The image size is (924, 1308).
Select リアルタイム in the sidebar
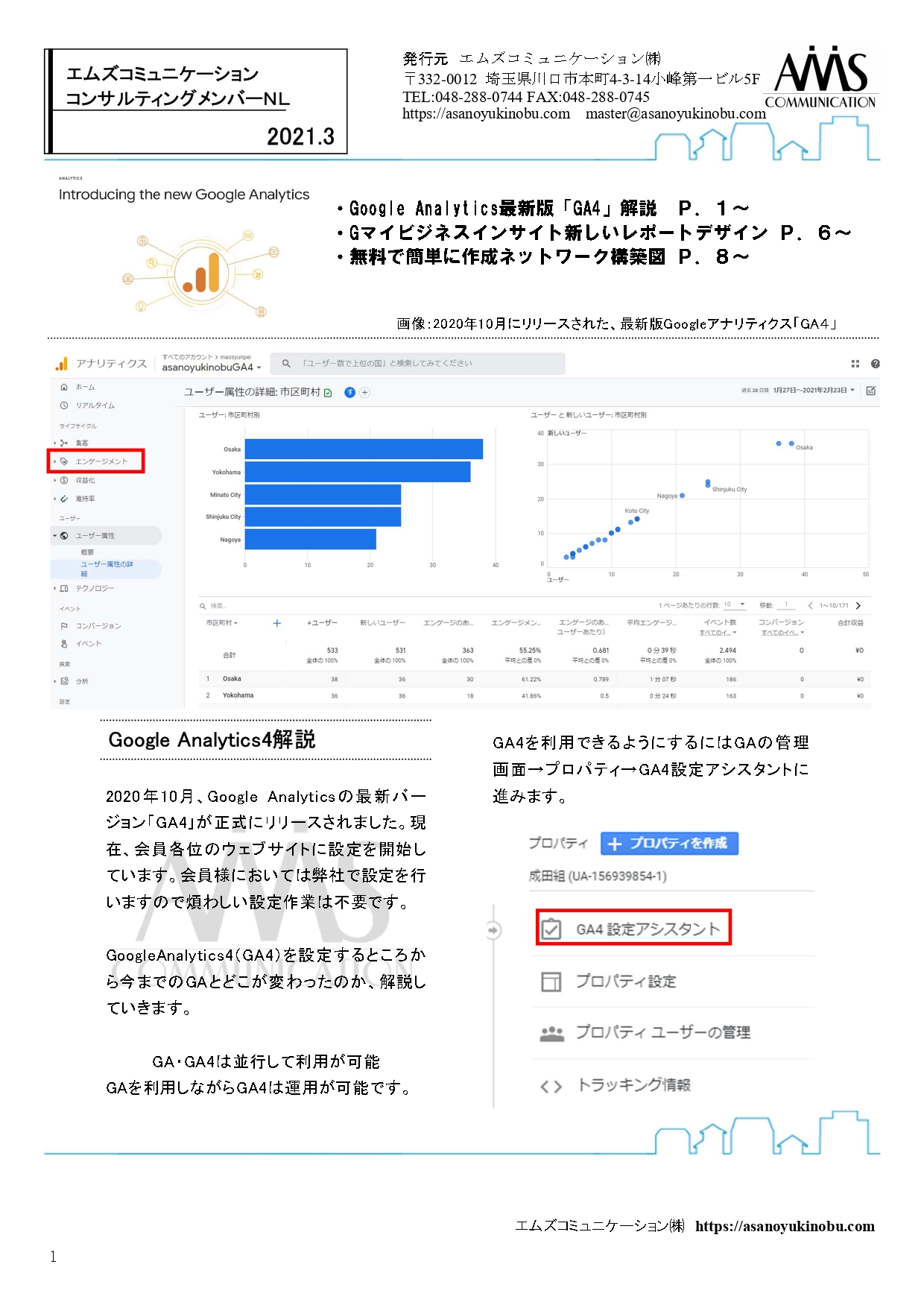pos(95,405)
